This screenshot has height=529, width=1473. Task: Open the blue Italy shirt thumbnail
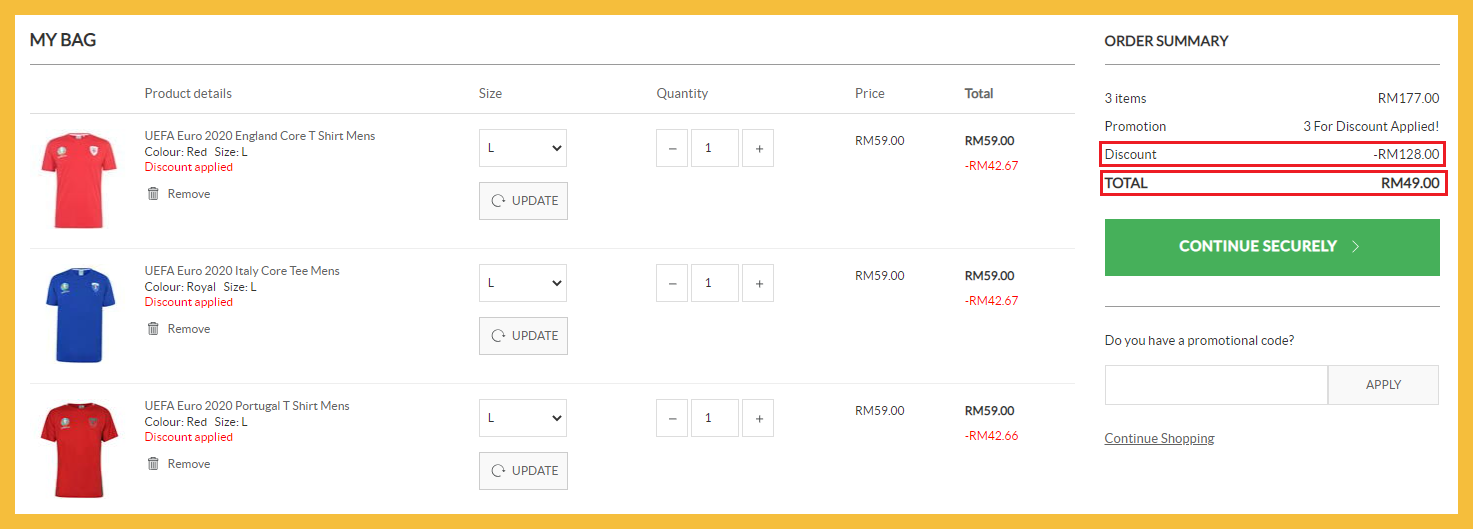click(x=80, y=314)
